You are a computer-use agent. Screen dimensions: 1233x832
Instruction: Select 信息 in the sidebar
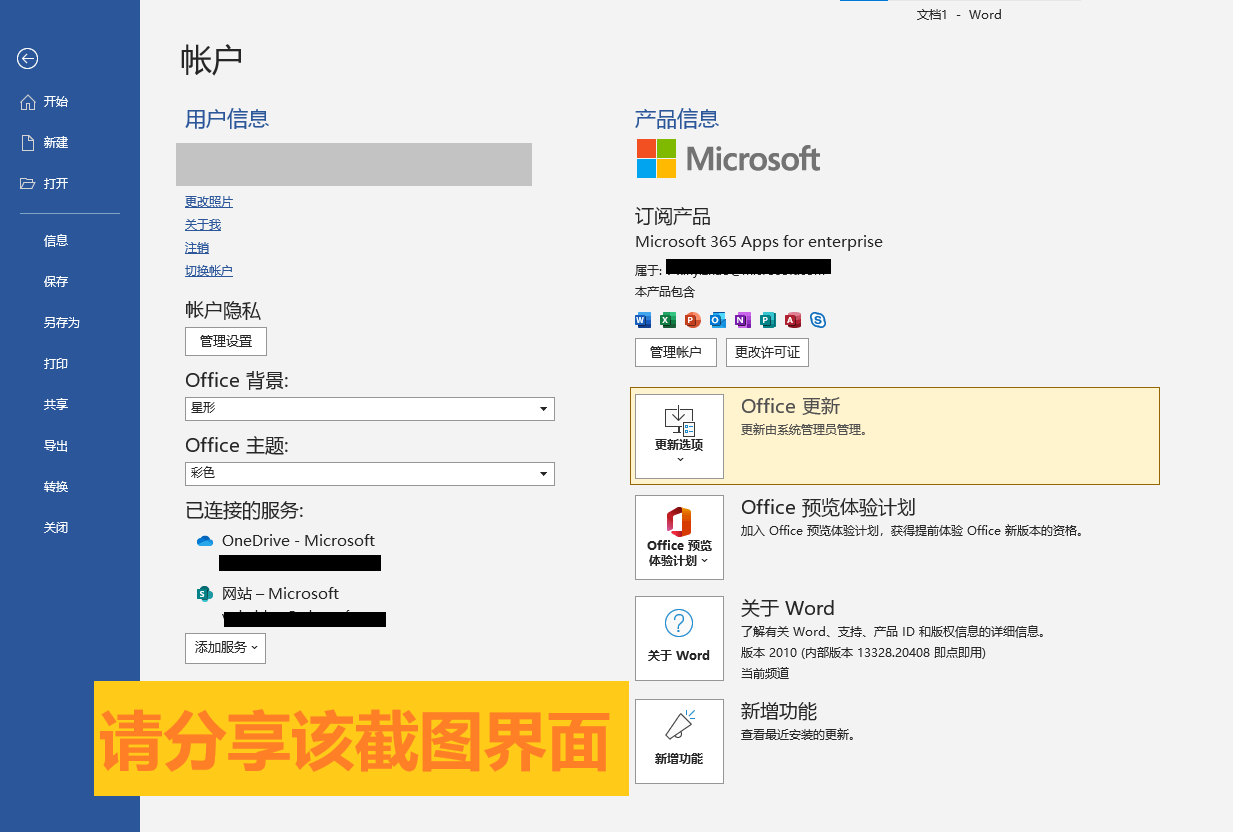pyautogui.click(x=56, y=241)
